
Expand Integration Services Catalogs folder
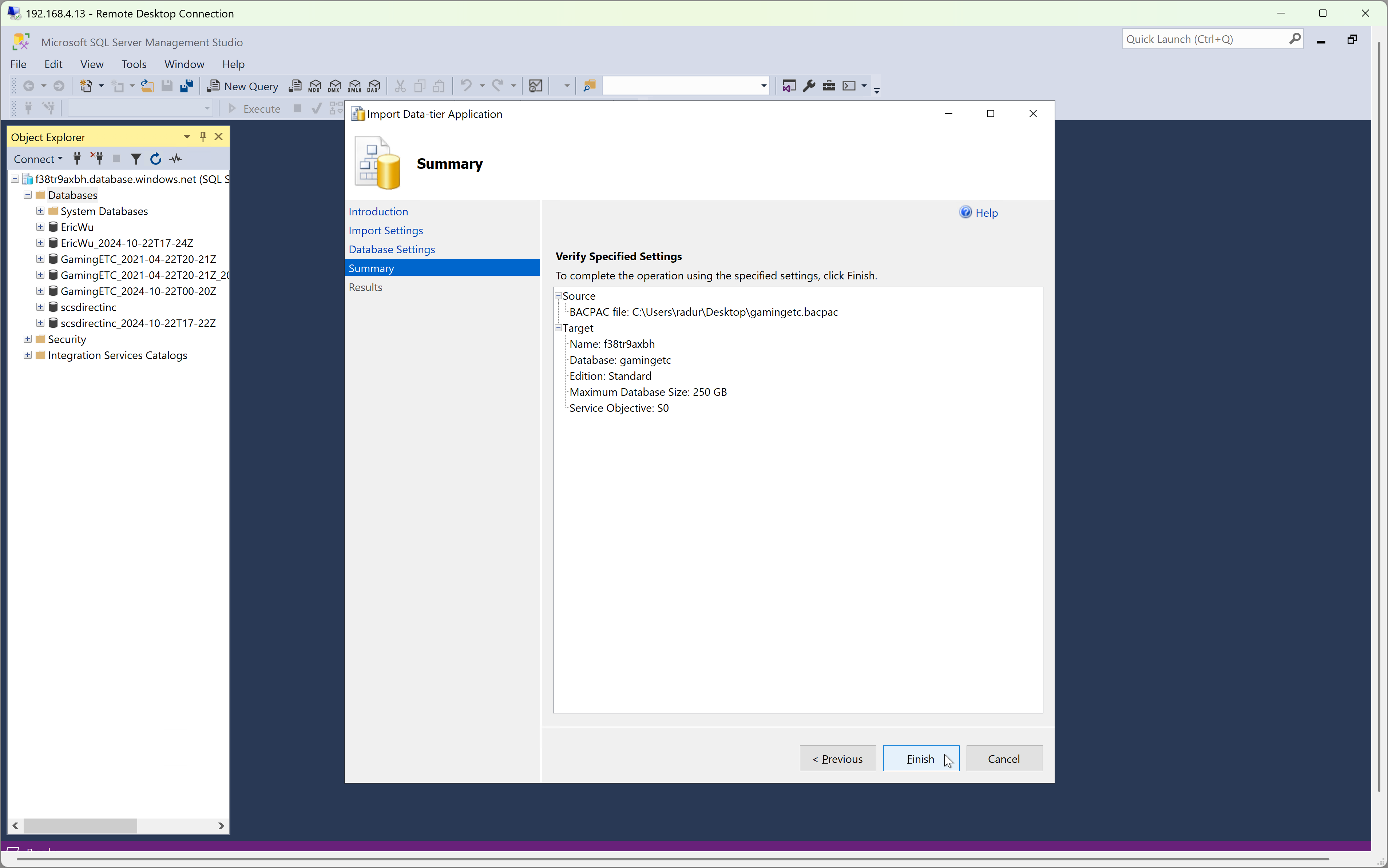pyautogui.click(x=28, y=355)
